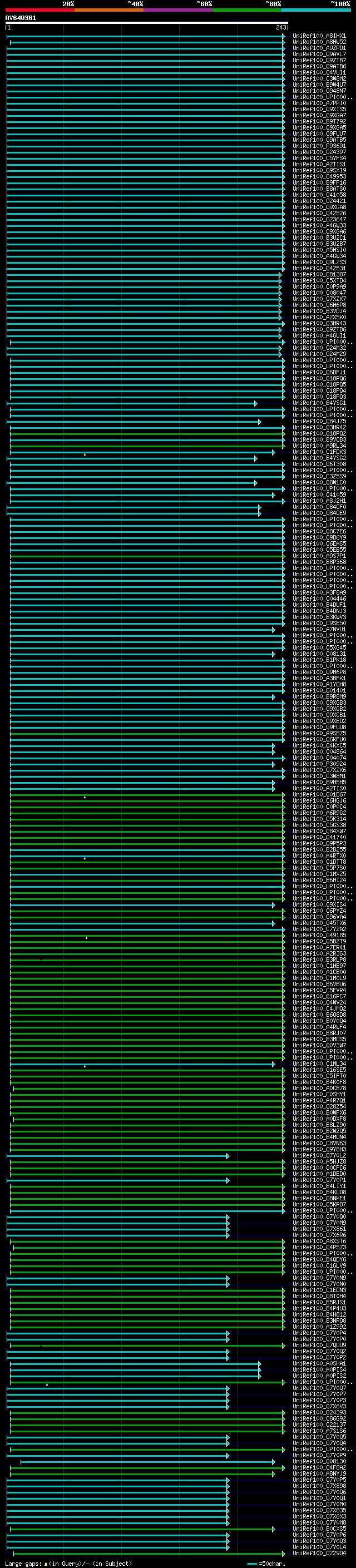
Task: Open hit UniRef100_A8IHX1
Action: pyautogui.click(x=319, y=36)
